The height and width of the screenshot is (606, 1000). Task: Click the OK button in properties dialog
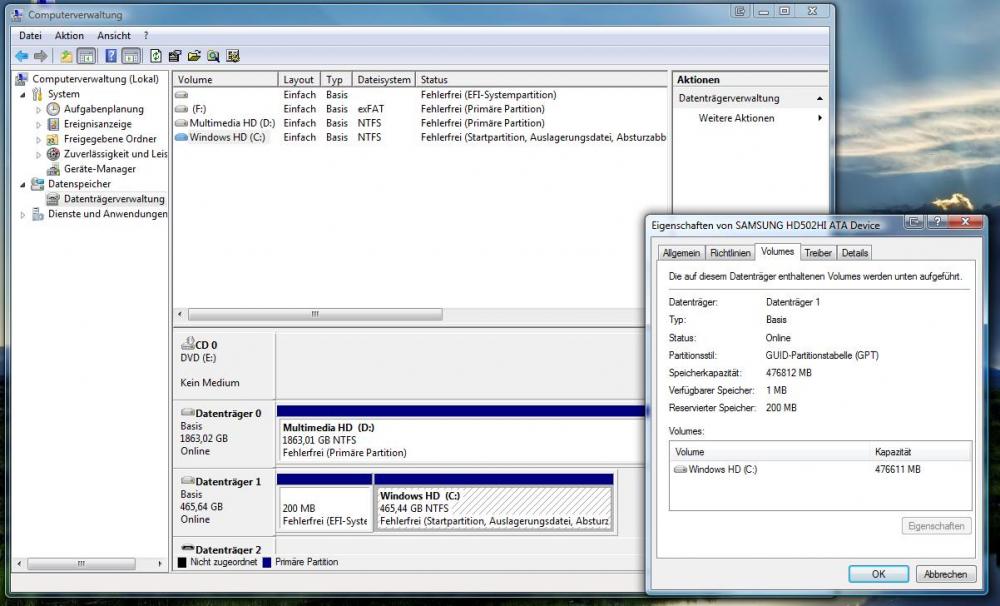coord(878,574)
